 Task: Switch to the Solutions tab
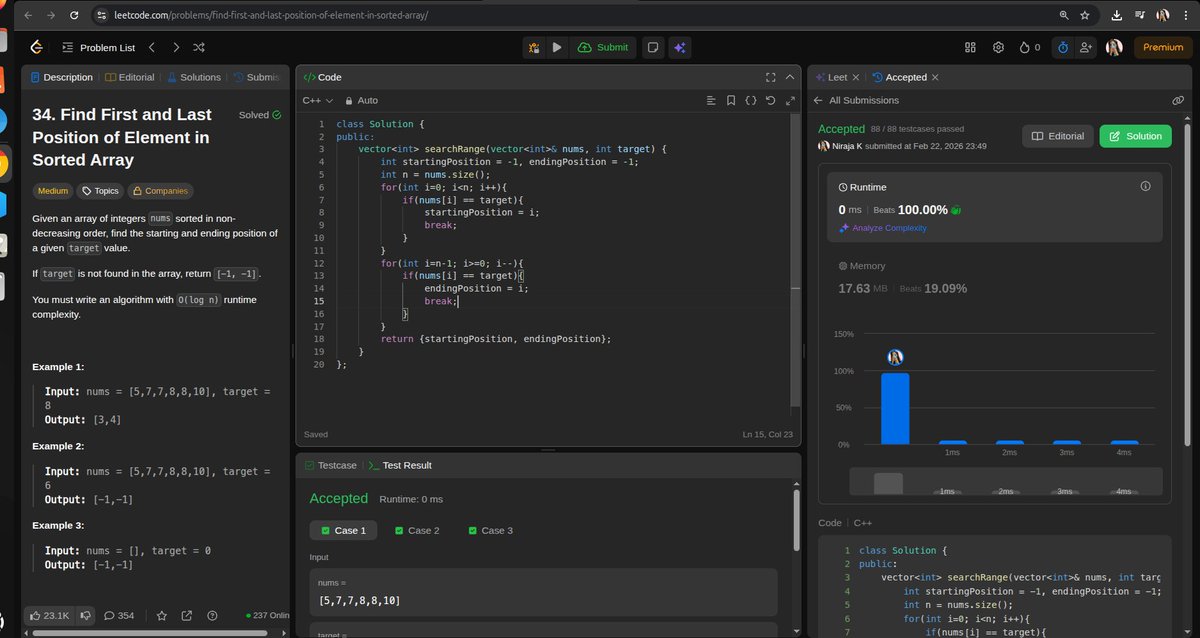click(193, 77)
